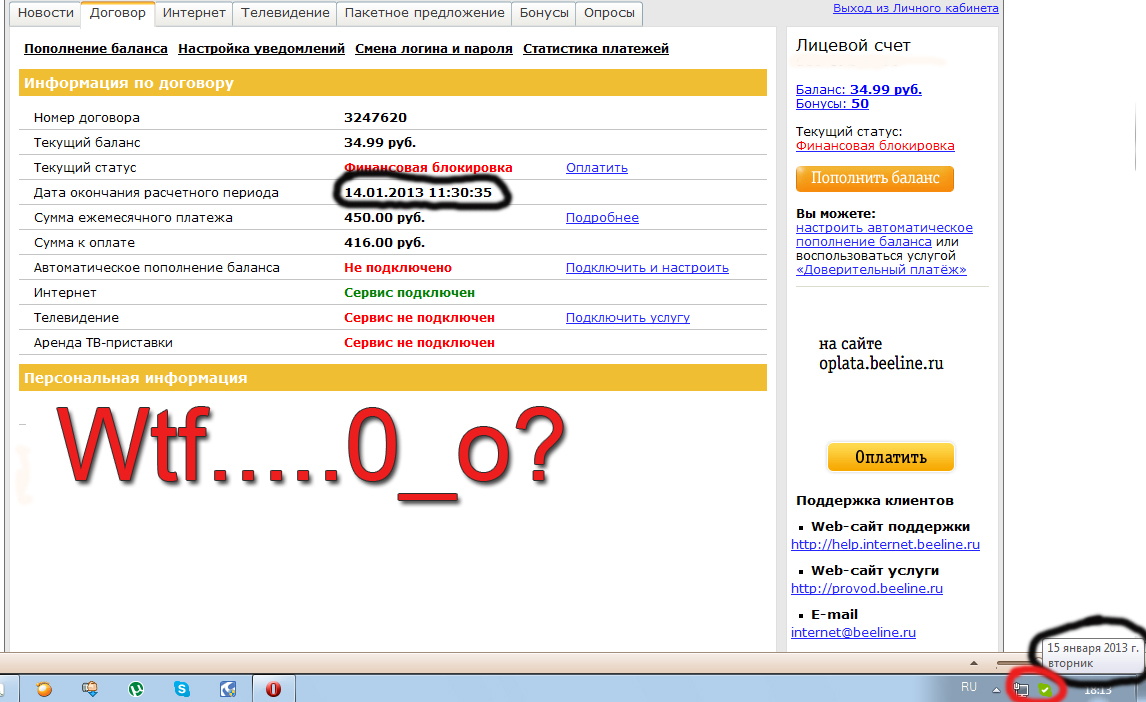
Task: Open the orange ball taskbar application
Action: pyautogui.click(x=44, y=689)
